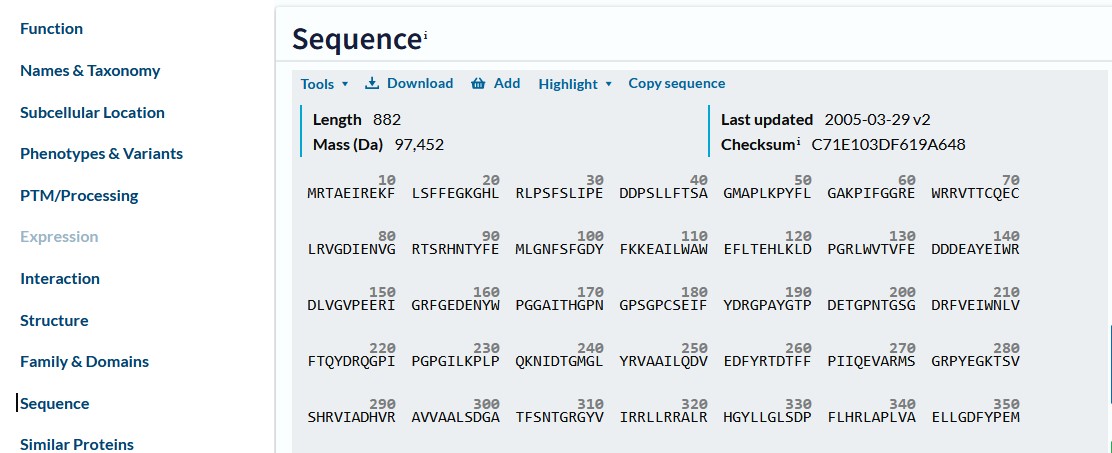Image resolution: width=1112 pixels, height=453 pixels.
Task: Click info icon beside Sequence heading
Action: click(425, 36)
